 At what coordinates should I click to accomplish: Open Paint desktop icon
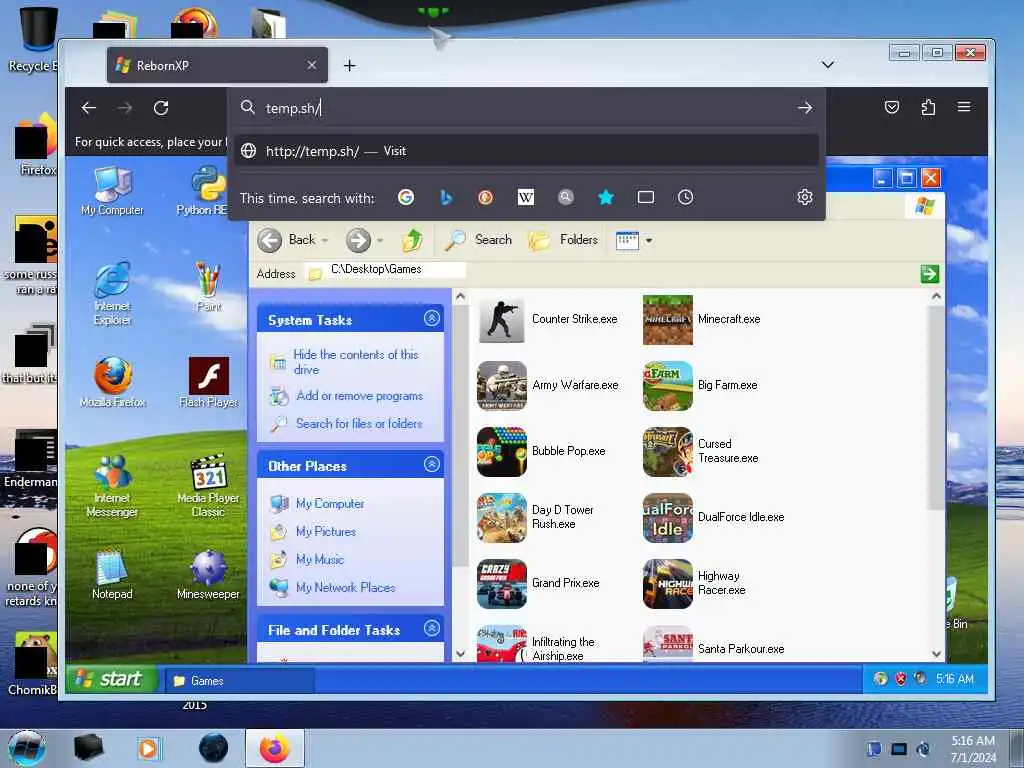208,287
